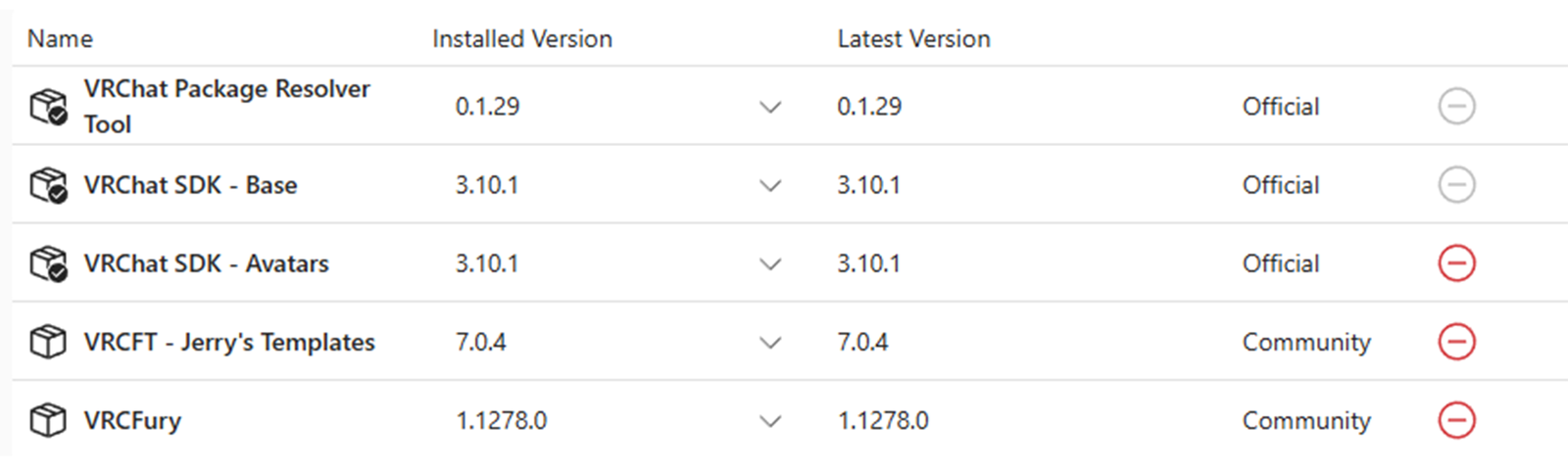Click the Latest Version column header
The height and width of the screenshot is (470, 1568).
tap(913, 39)
